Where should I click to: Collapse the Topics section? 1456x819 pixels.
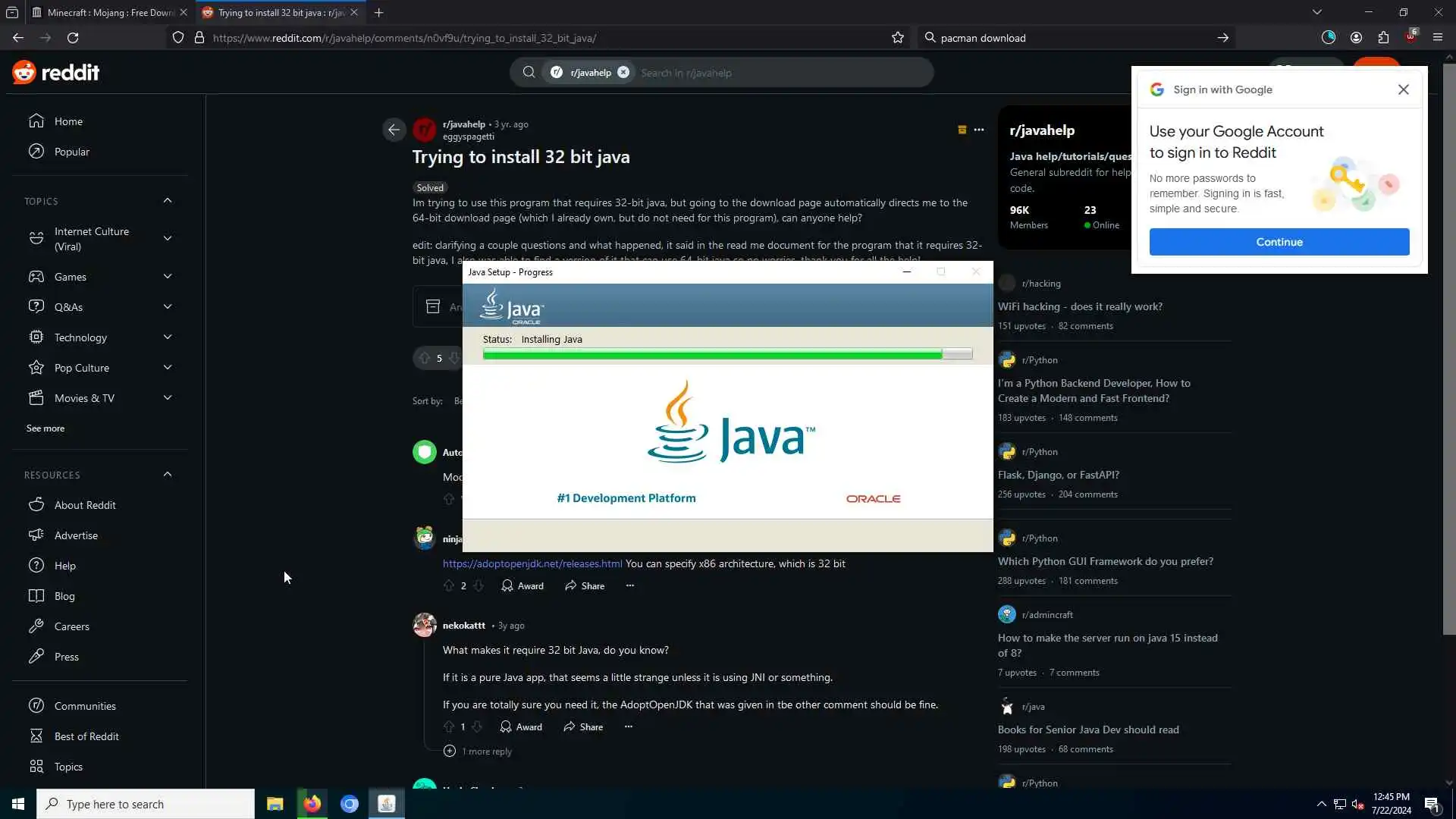(x=168, y=201)
